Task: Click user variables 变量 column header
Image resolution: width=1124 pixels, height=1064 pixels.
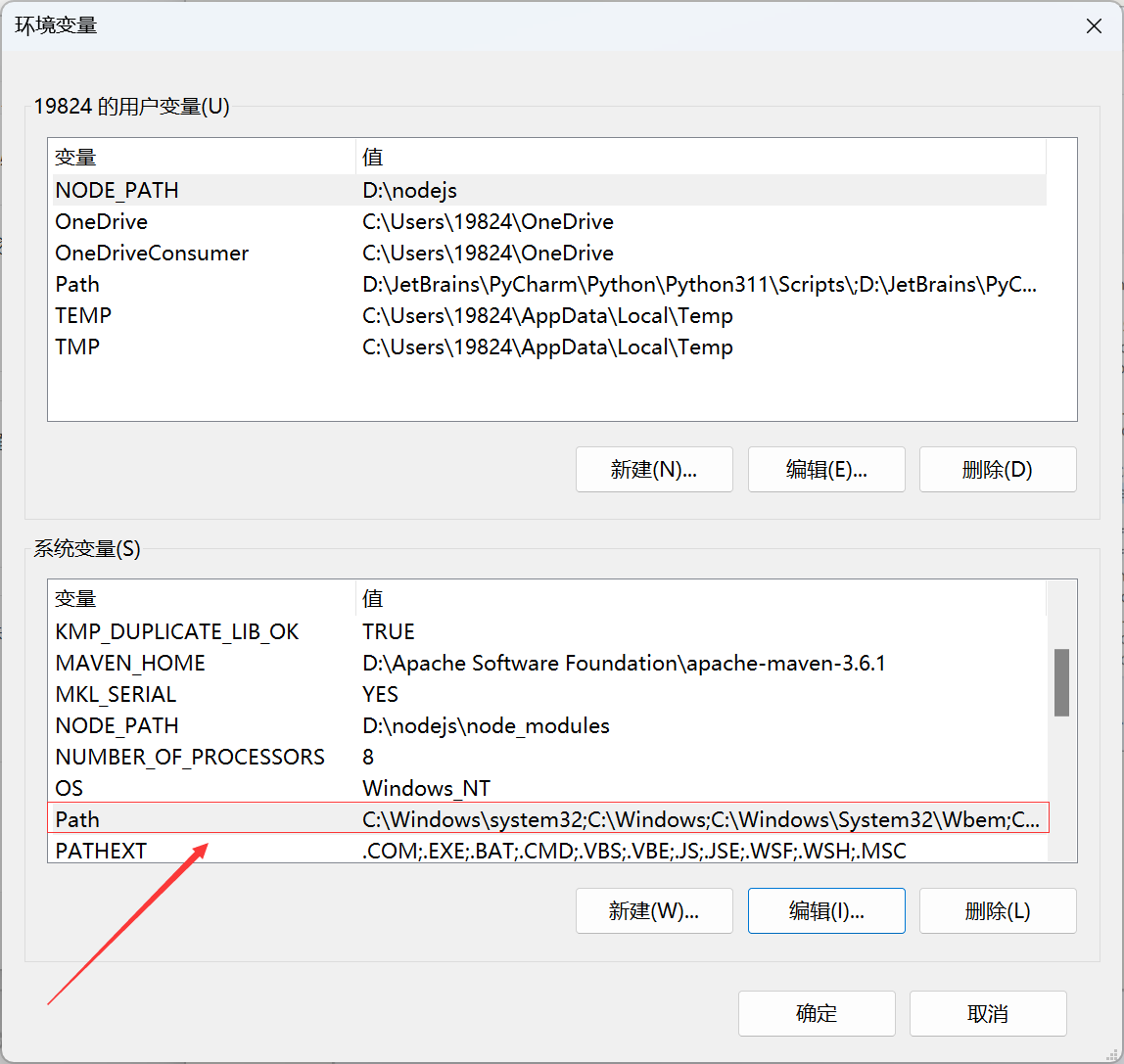Action: [x=204, y=157]
